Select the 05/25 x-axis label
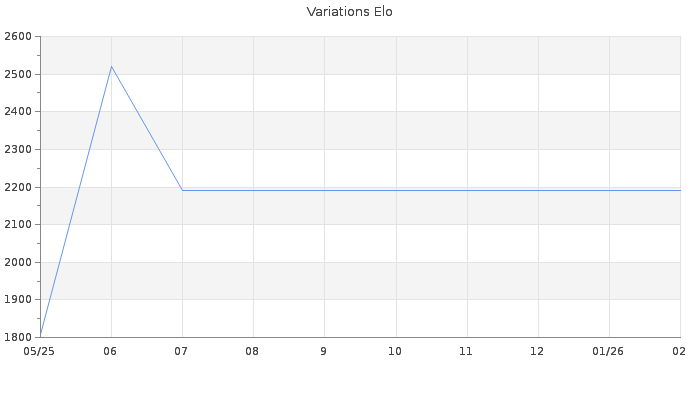The height and width of the screenshot is (400, 700). 40,351
